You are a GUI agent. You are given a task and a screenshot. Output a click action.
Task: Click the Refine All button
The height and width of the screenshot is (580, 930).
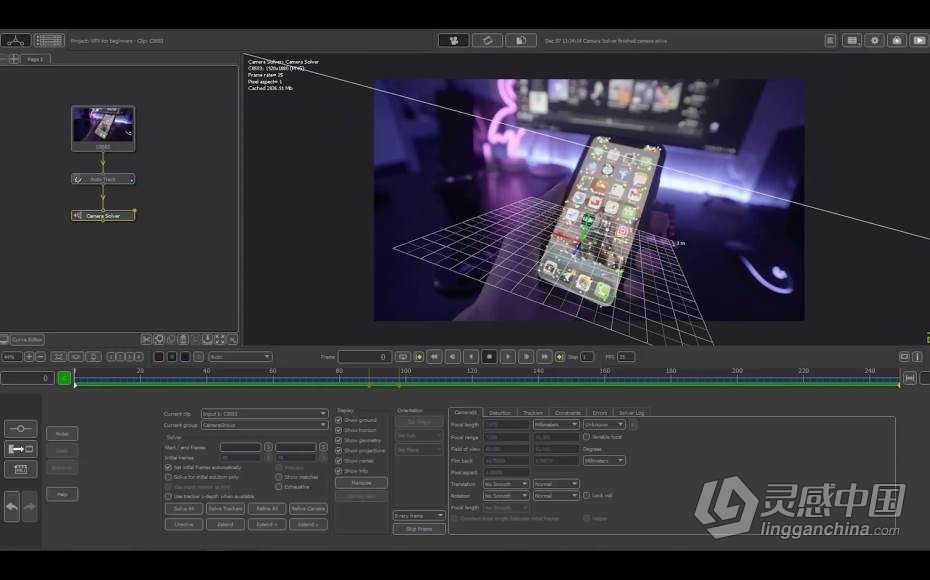(267, 508)
